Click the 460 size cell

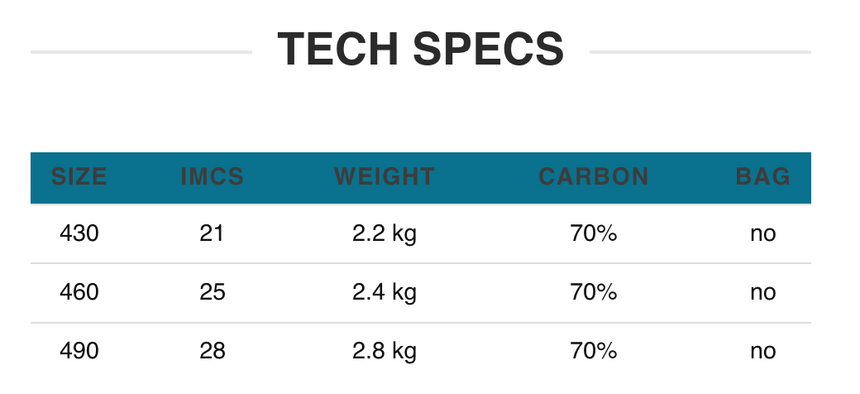pos(79,292)
